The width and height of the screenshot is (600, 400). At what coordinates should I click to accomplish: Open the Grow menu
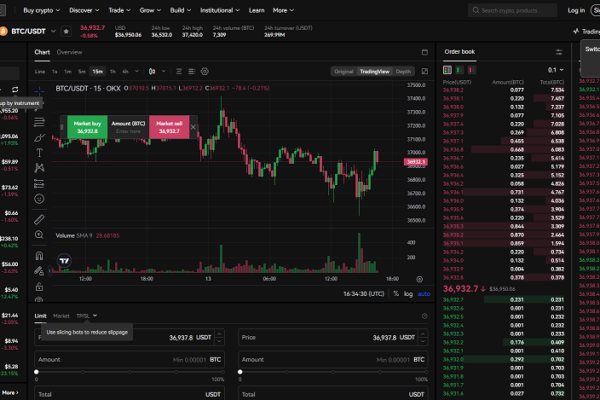click(150, 10)
